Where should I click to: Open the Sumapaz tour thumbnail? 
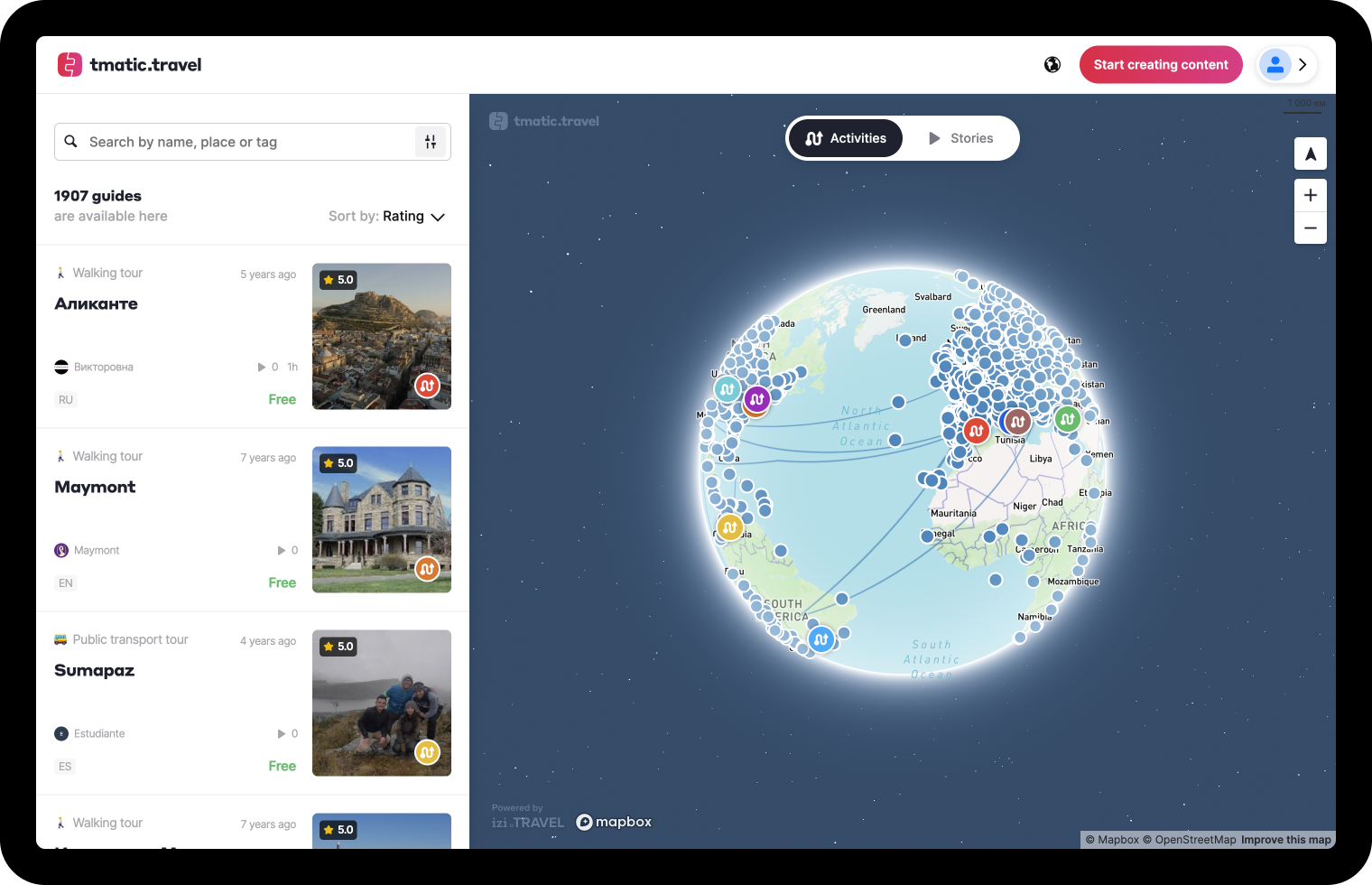click(381, 703)
